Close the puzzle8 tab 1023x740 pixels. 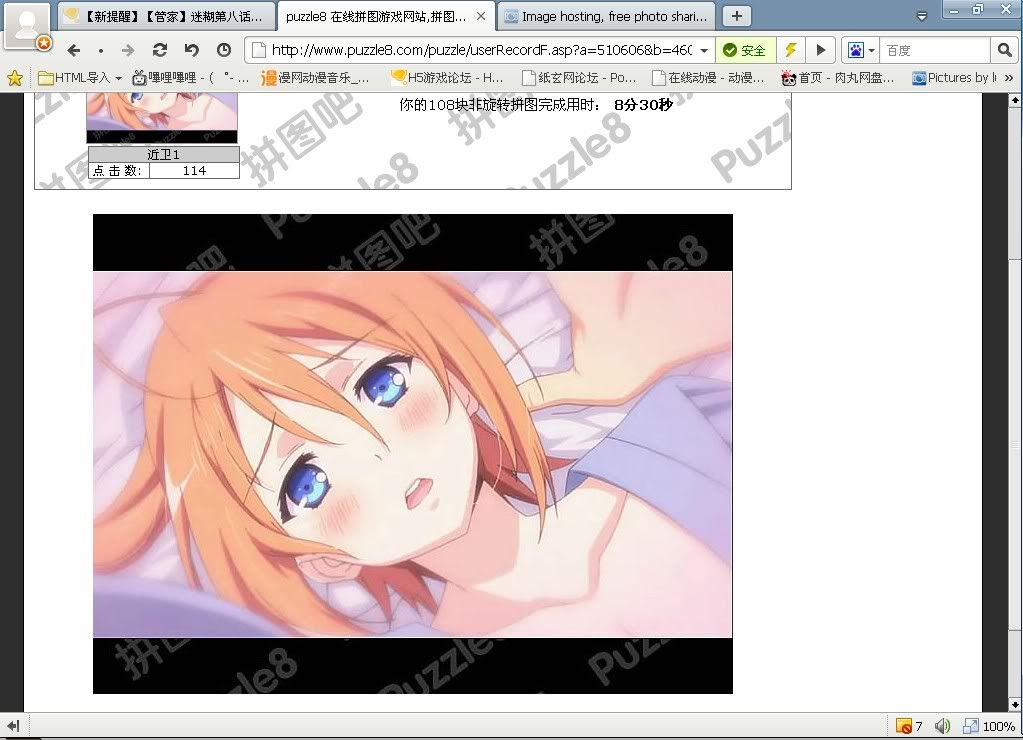481,16
